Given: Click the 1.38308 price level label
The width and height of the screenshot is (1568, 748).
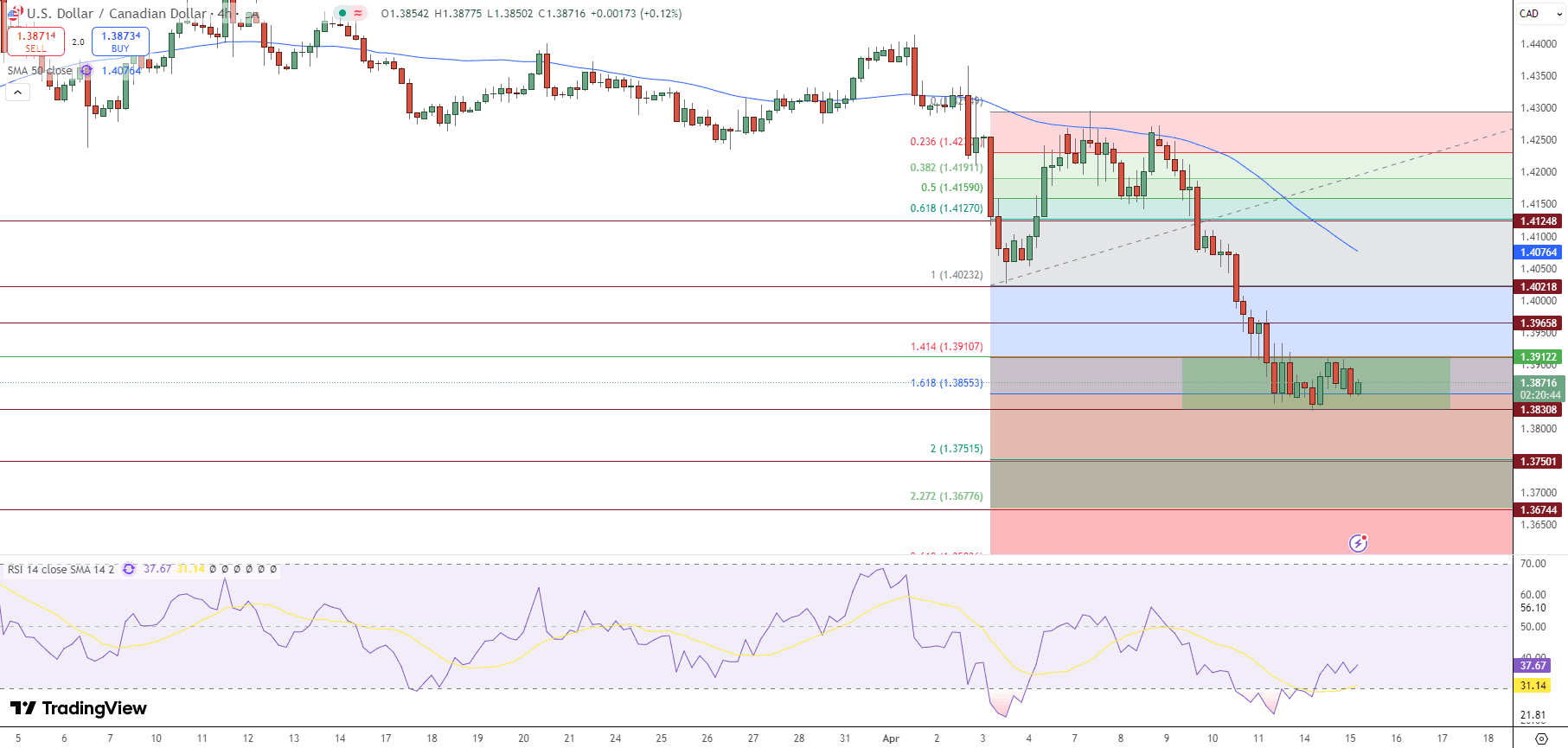Looking at the screenshot, I should coord(1539,410).
